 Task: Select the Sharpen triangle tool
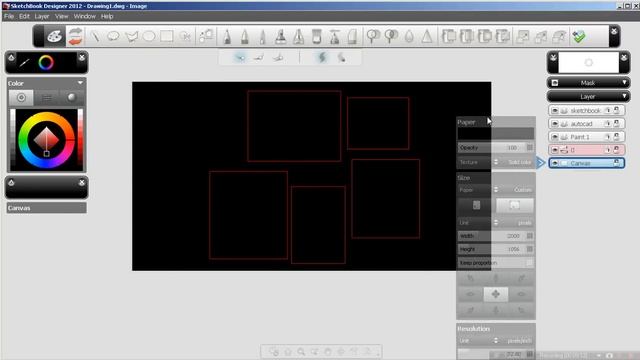pos(427,36)
